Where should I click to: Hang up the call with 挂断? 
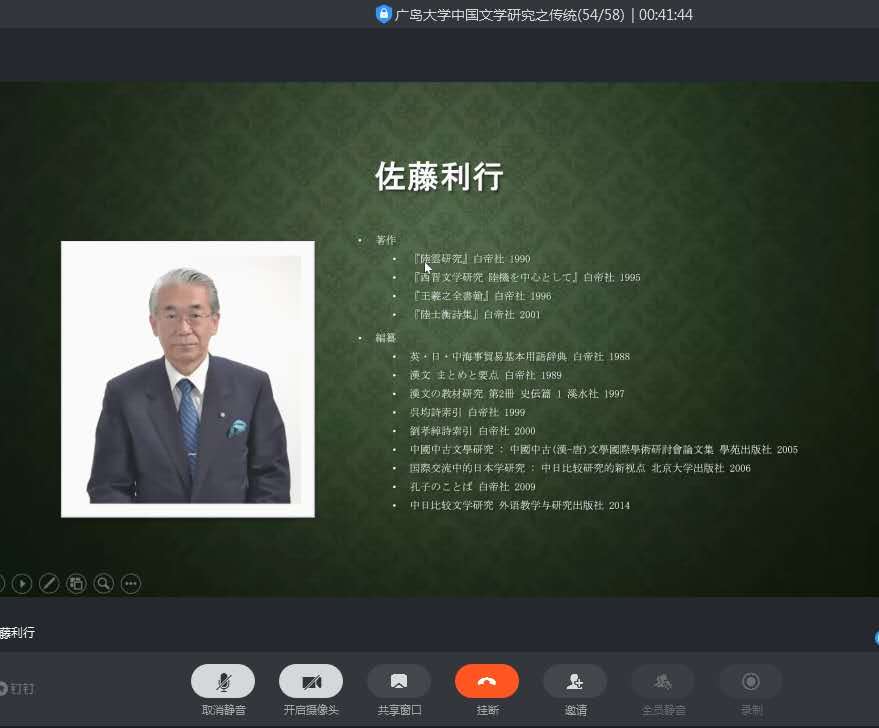point(487,681)
